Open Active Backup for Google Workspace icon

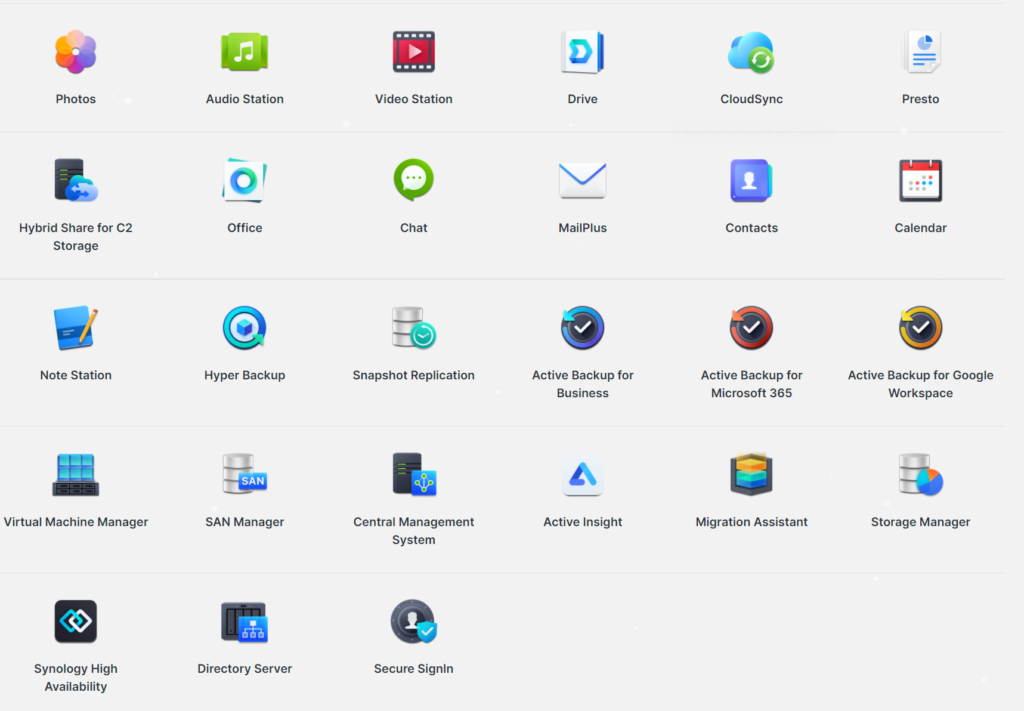click(921, 328)
